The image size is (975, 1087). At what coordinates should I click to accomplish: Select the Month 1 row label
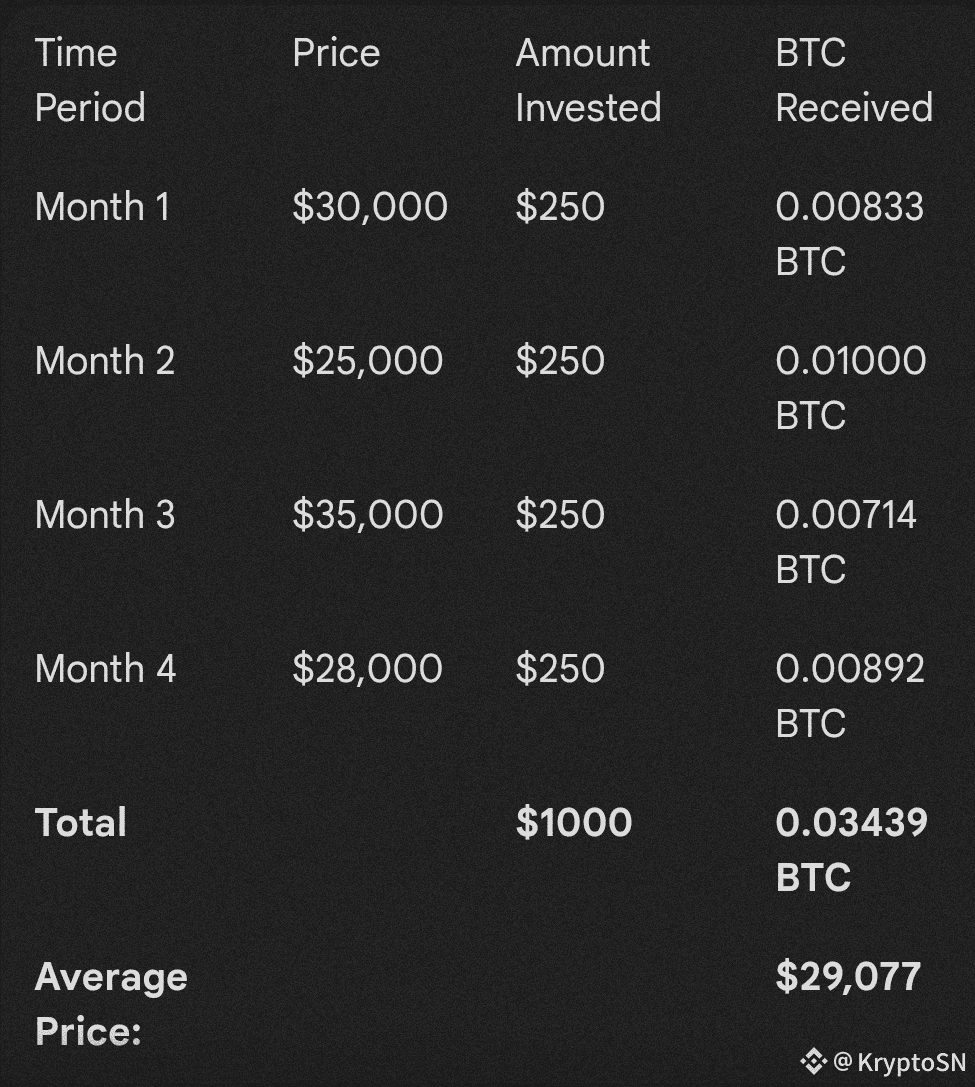tap(102, 207)
